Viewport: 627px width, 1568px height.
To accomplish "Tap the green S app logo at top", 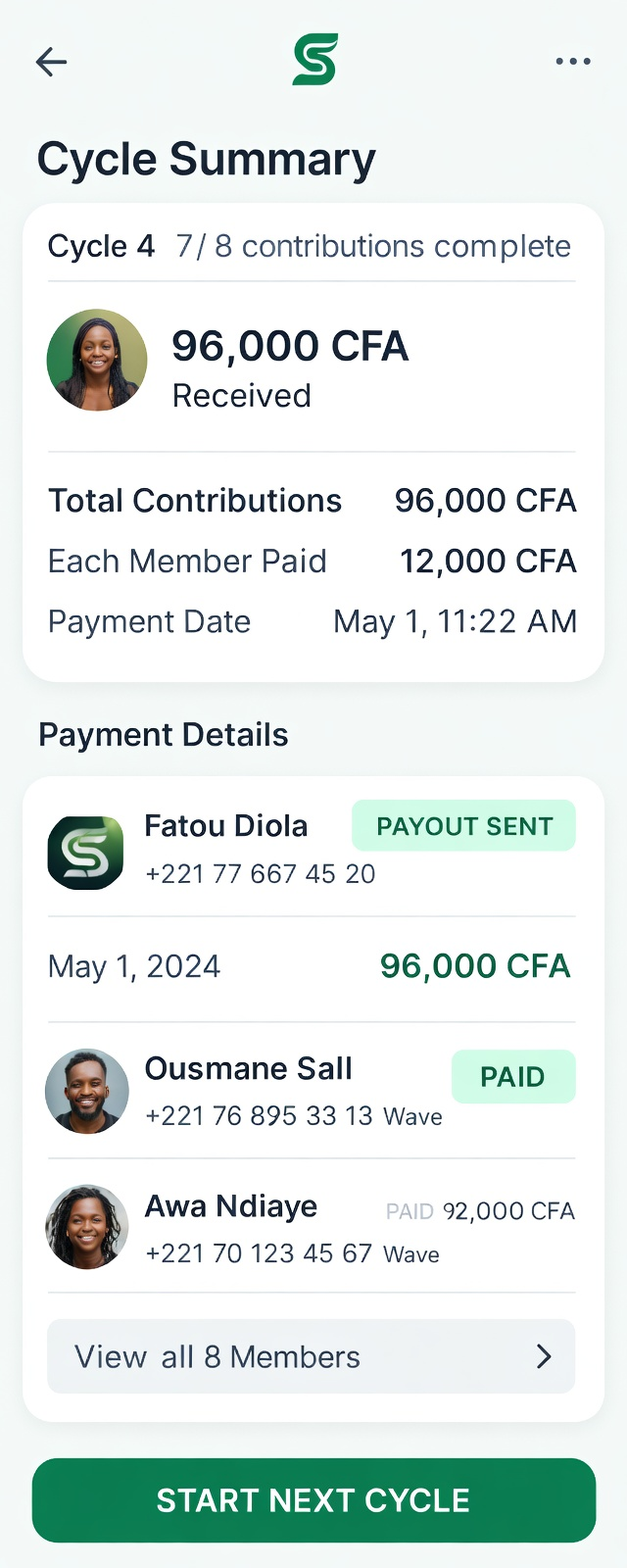I will (x=314, y=60).
